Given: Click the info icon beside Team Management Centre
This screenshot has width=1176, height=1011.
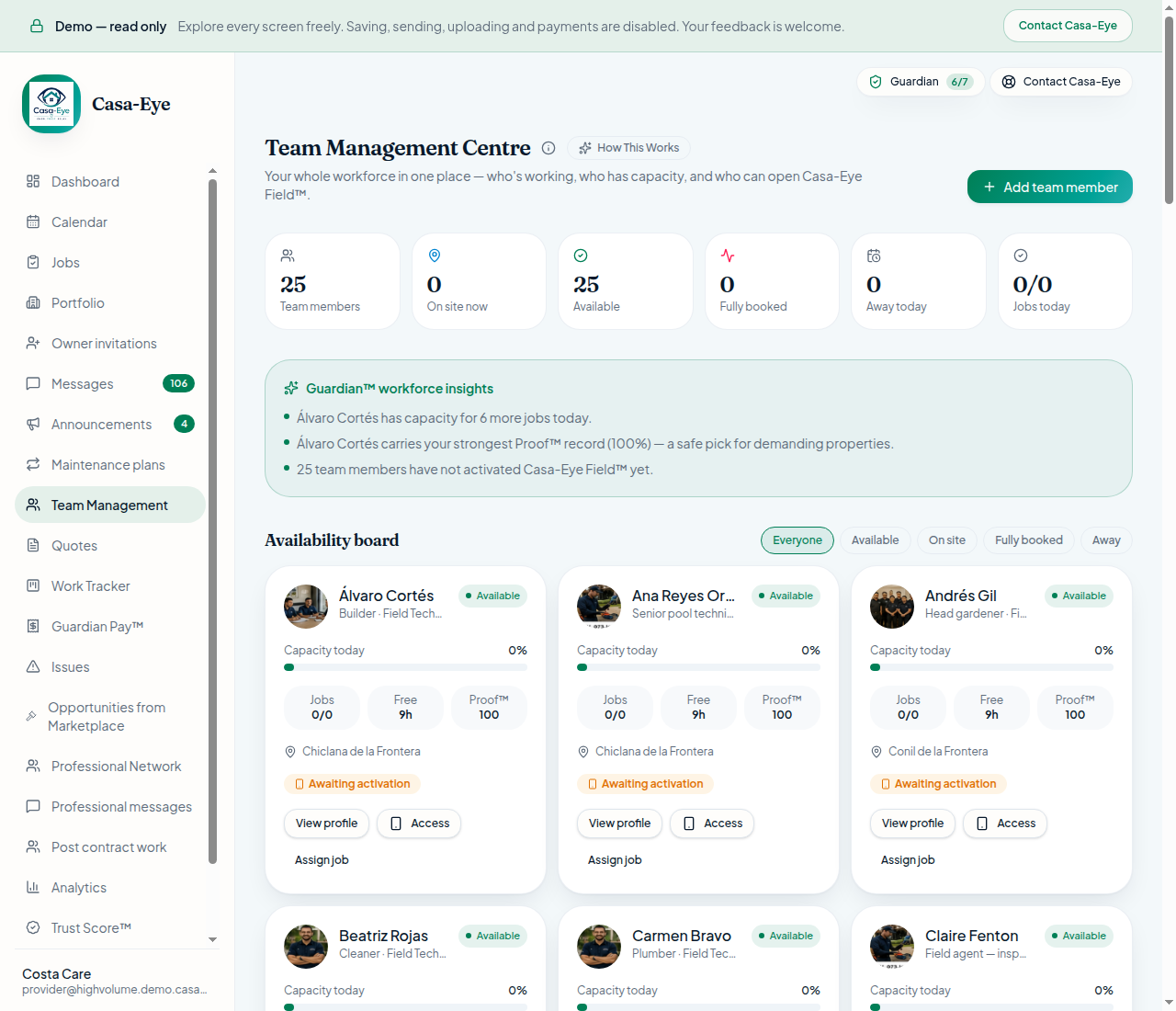Looking at the screenshot, I should [548, 148].
